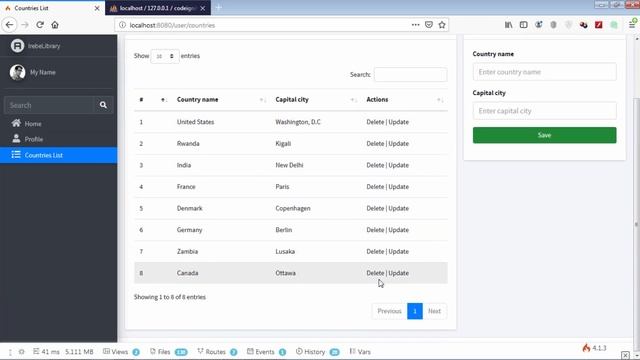The height and width of the screenshot is (360, 640).
Task: Update the India row
Action: pyautogui.click(x=398, y=165)
